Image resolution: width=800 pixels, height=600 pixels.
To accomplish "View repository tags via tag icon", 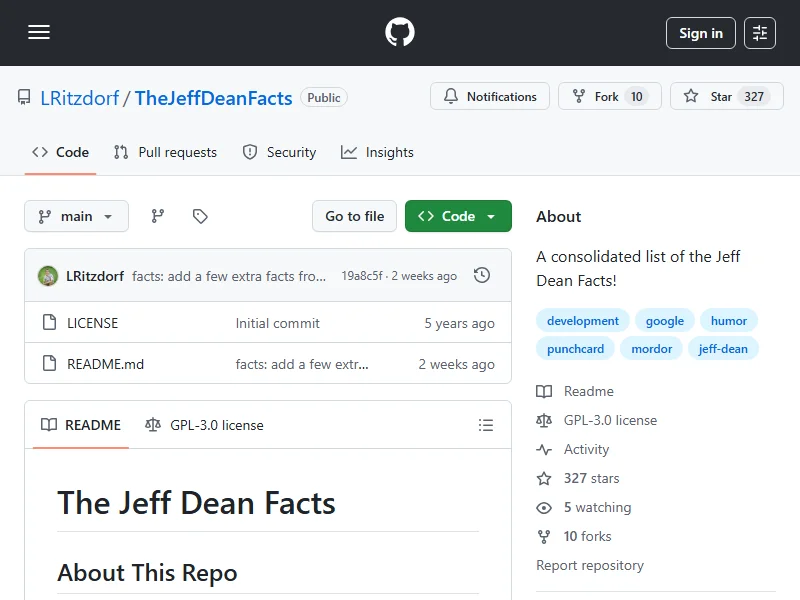I will (x=200, y=216).
